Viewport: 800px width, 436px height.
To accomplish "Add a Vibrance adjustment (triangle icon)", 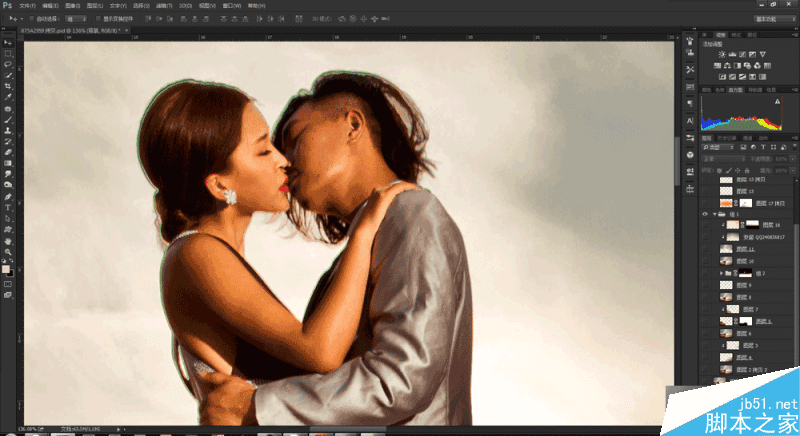I will (763, 54).
